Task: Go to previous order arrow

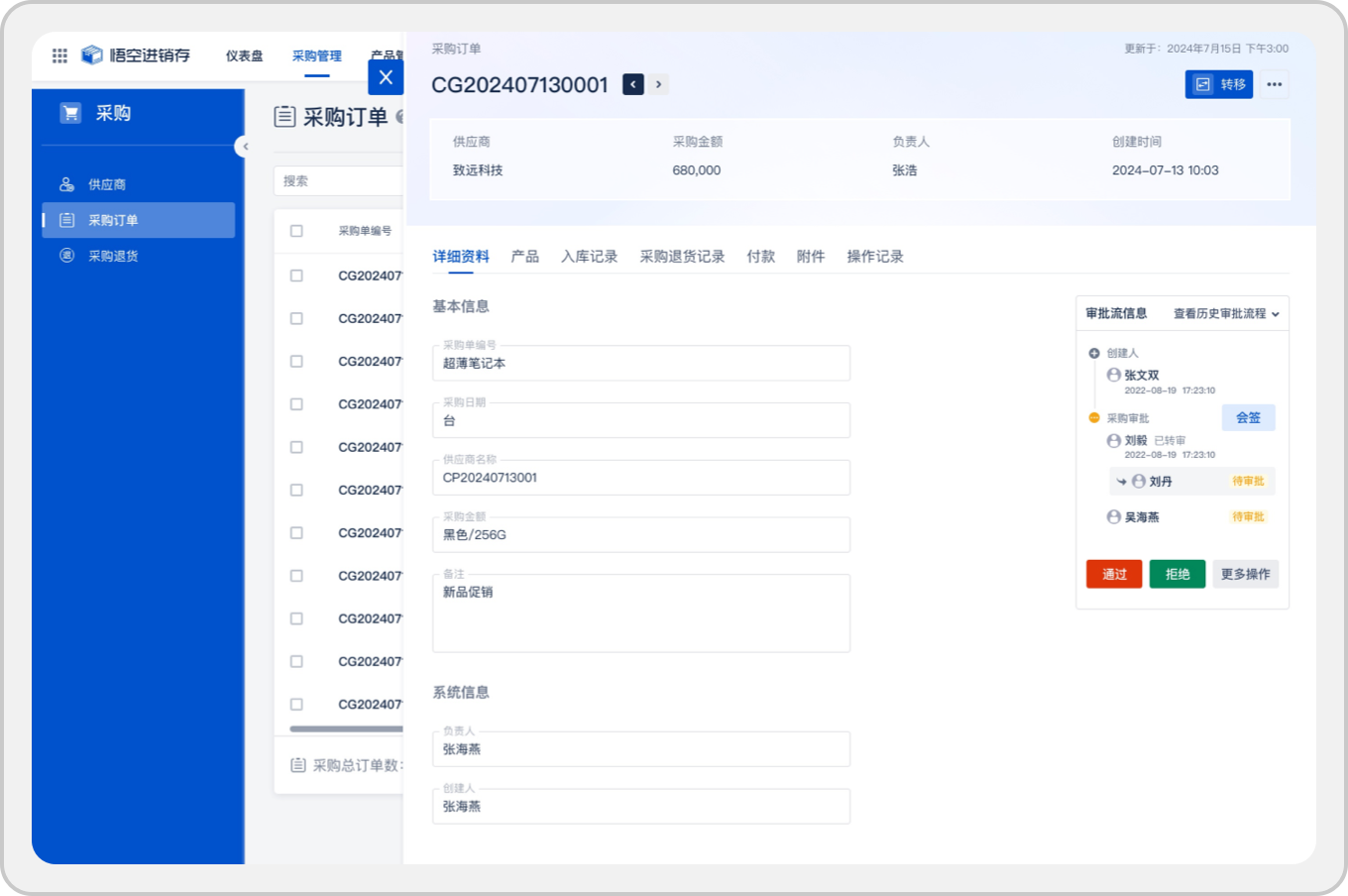Action: point(633,84)
